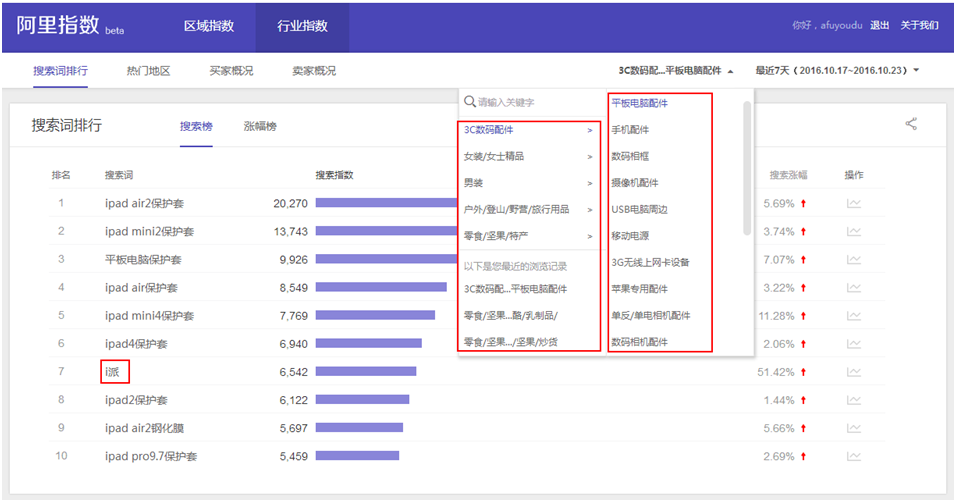
Task: Open trend chart icon for ipad2保护套
Action: tap(854, 400)
